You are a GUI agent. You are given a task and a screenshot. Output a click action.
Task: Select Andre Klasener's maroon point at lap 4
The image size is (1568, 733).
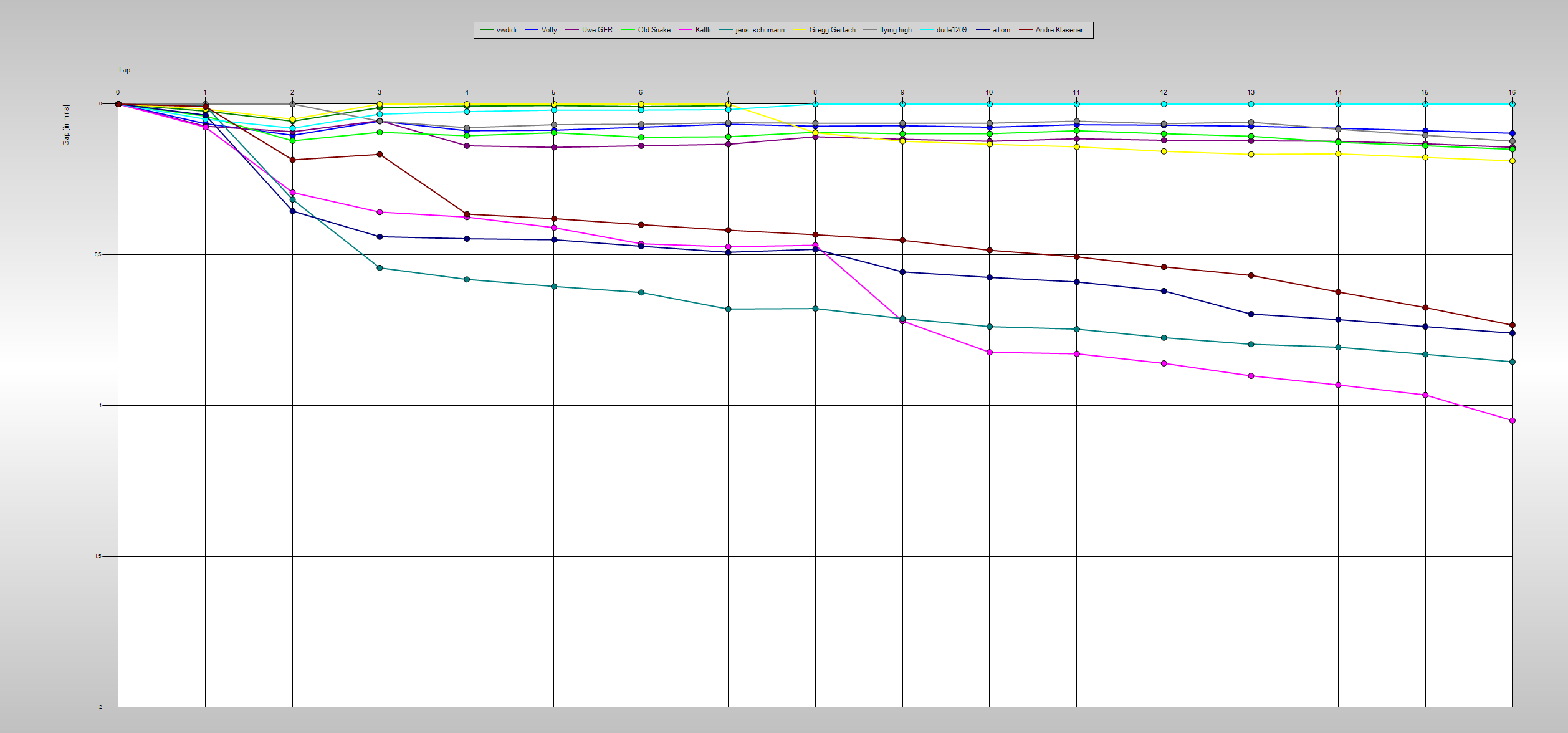(x=467, y=214)
